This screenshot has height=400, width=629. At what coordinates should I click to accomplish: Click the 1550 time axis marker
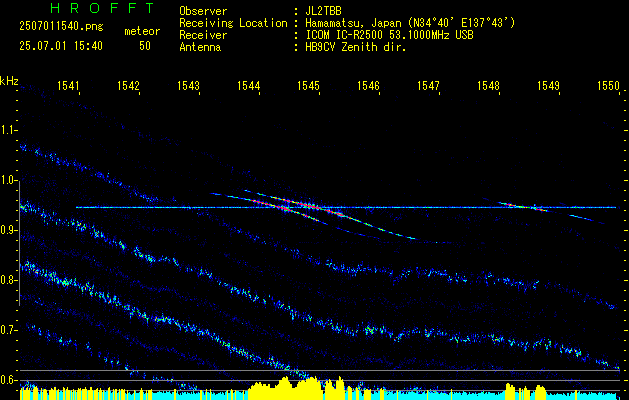pos(609,85)
